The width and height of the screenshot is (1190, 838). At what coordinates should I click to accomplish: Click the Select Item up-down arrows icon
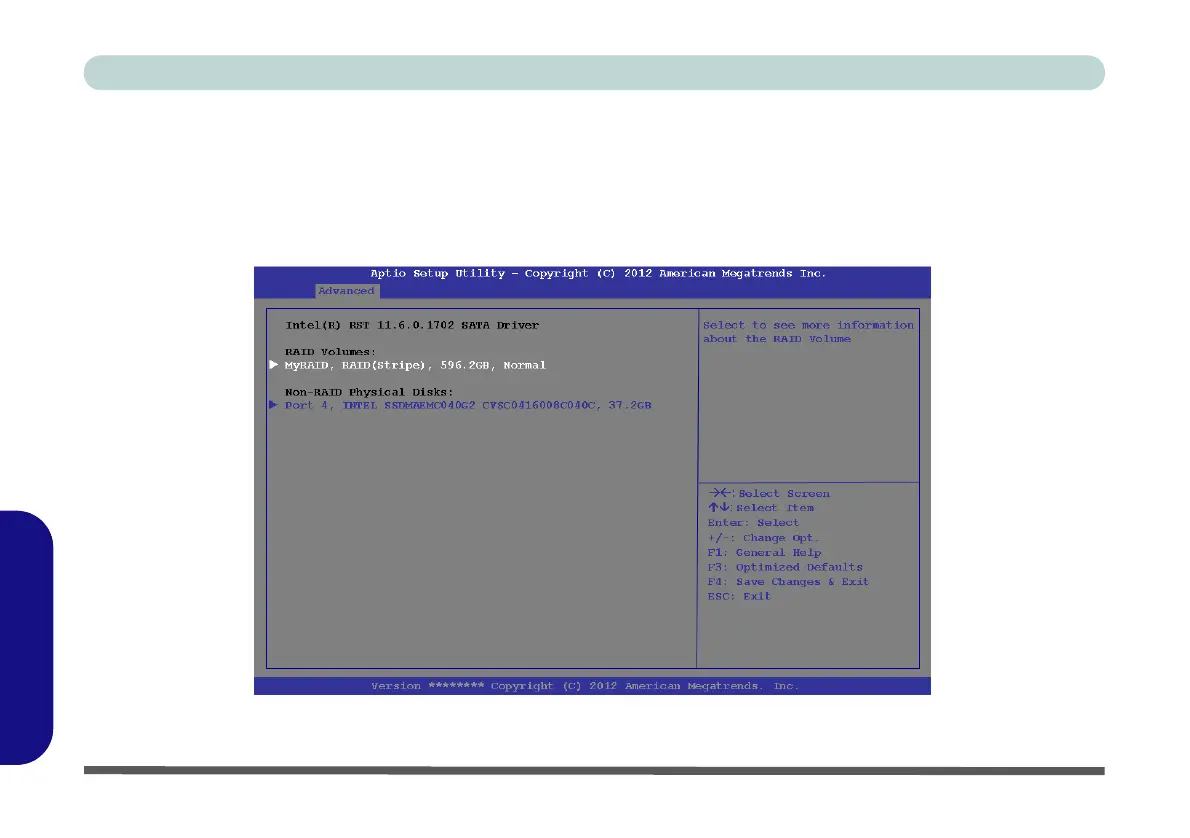pyautogui.click(x=719, y=508)
